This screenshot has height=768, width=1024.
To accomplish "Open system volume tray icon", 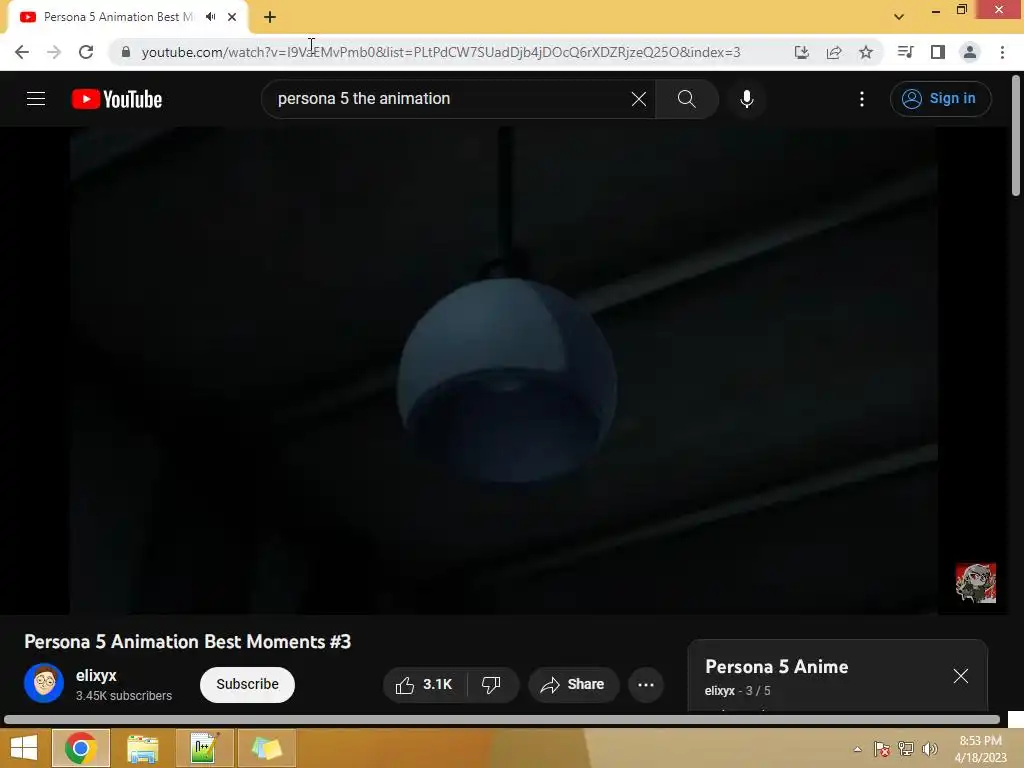I will point(929,749).
